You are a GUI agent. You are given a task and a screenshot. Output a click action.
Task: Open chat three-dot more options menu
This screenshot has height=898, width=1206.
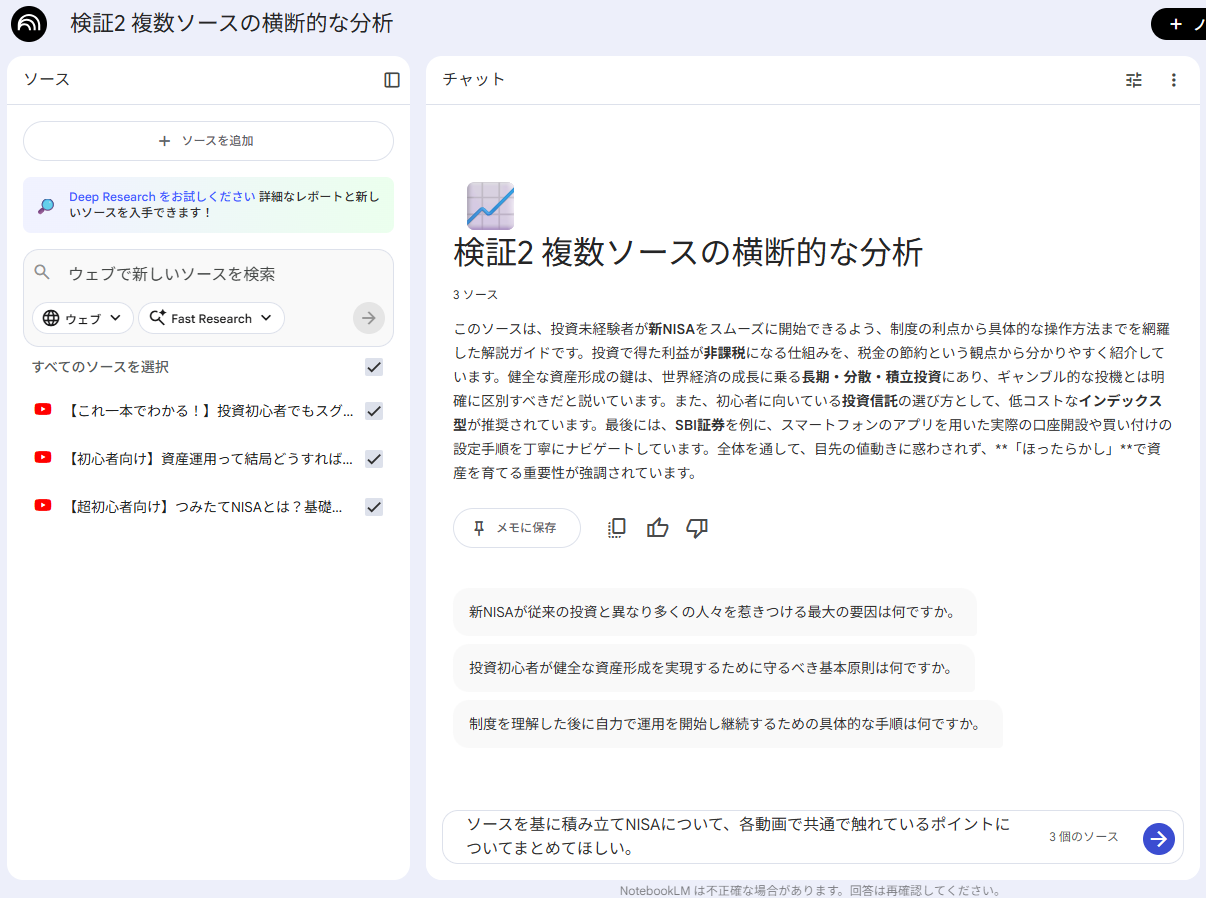point(1174,80)
